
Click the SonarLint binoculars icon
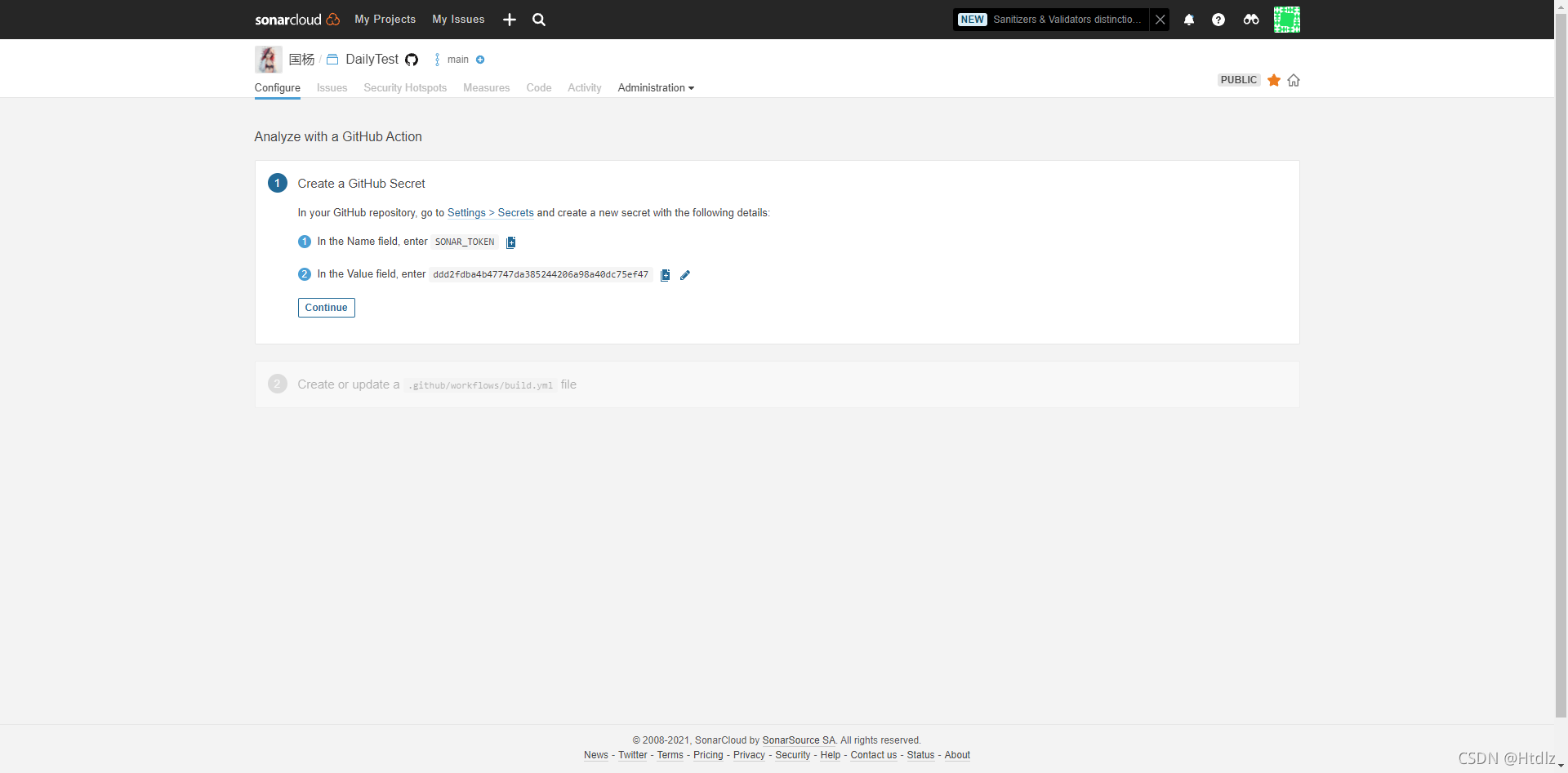point(1250,19)
